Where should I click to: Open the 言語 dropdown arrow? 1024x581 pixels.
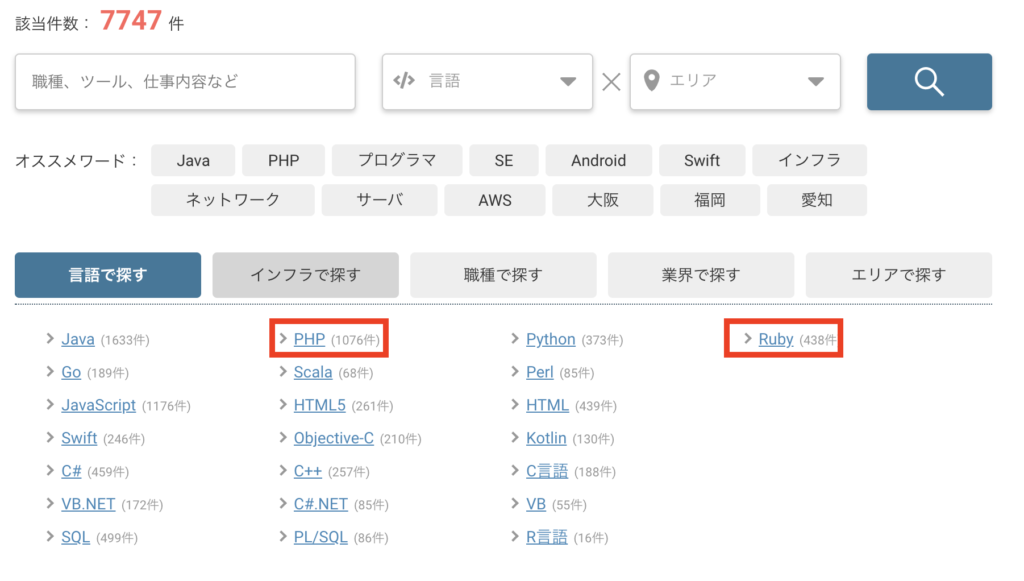(x=568, y=82)
